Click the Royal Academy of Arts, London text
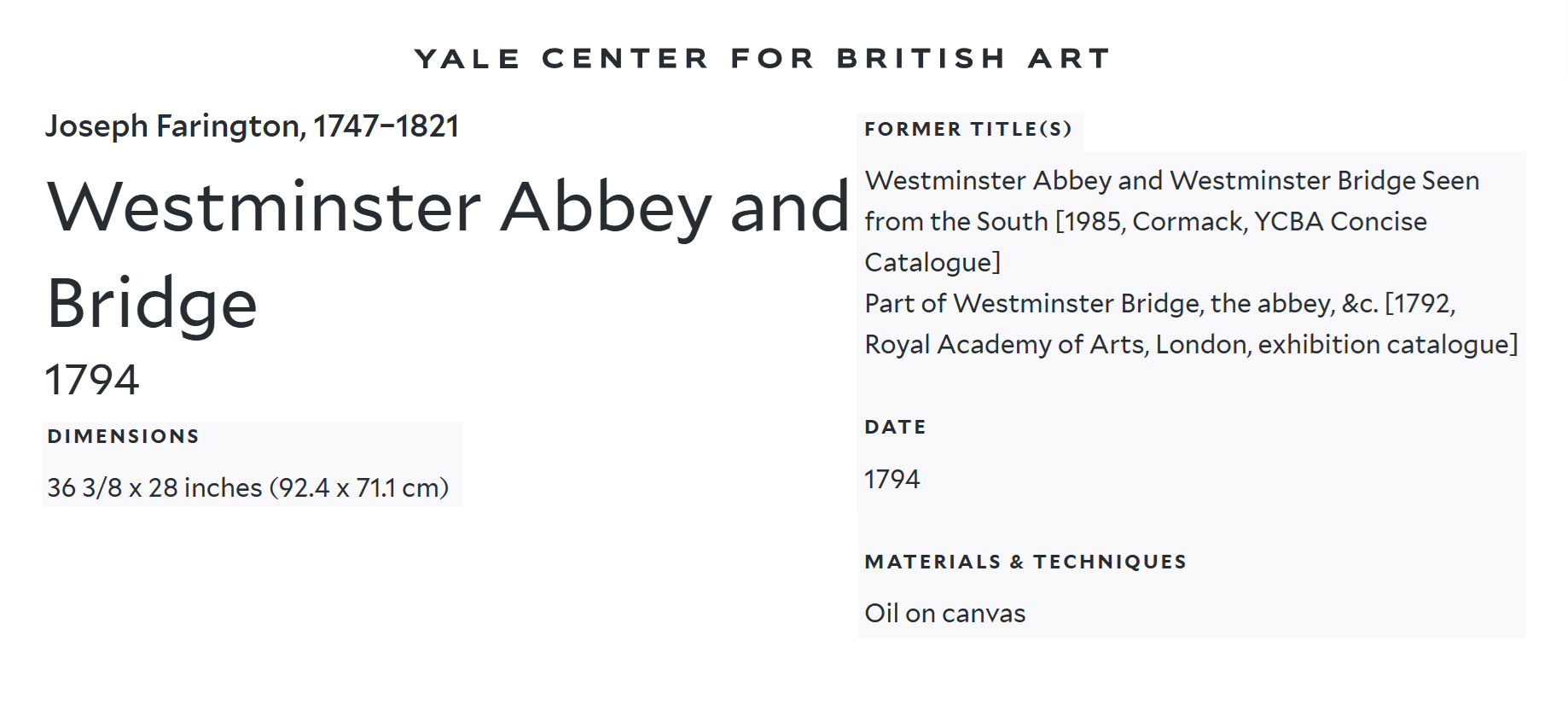 pos(1058,345)
